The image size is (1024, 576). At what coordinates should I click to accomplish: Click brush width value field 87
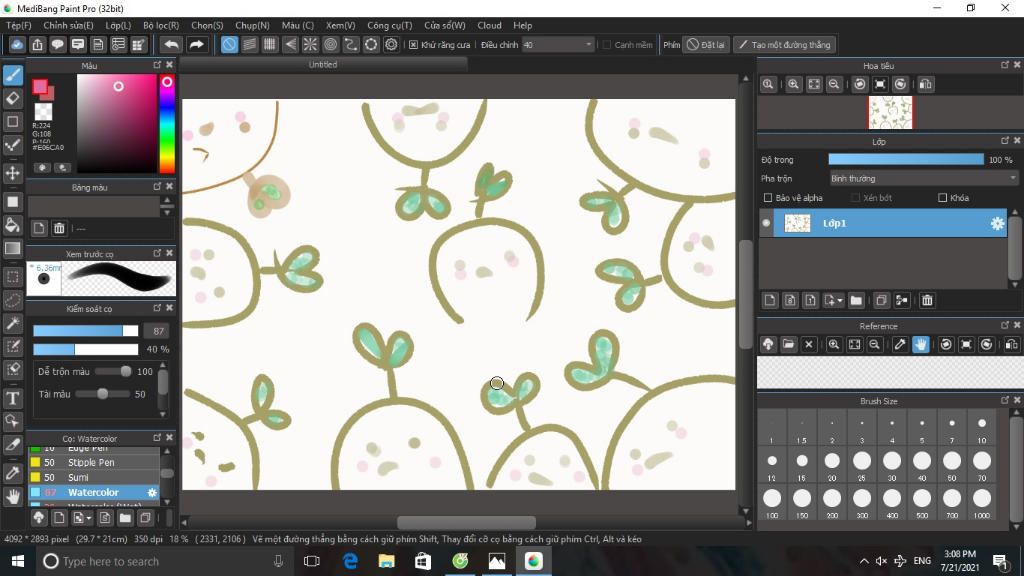click(x=157, y=331)
